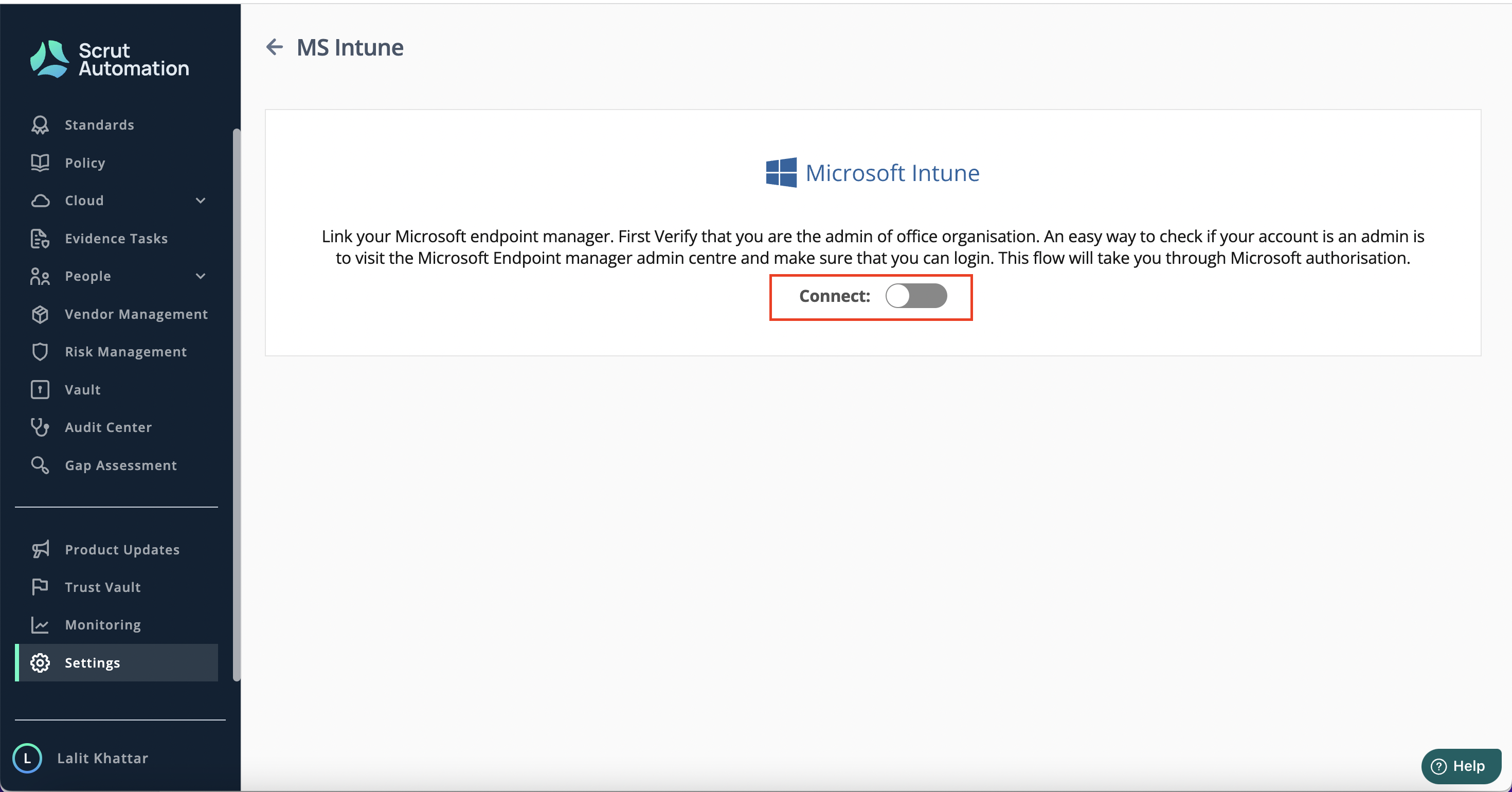Click the sidebar vertical scrollbar
This screenshot has width=1512, height=792.
[x=237, y=405]
